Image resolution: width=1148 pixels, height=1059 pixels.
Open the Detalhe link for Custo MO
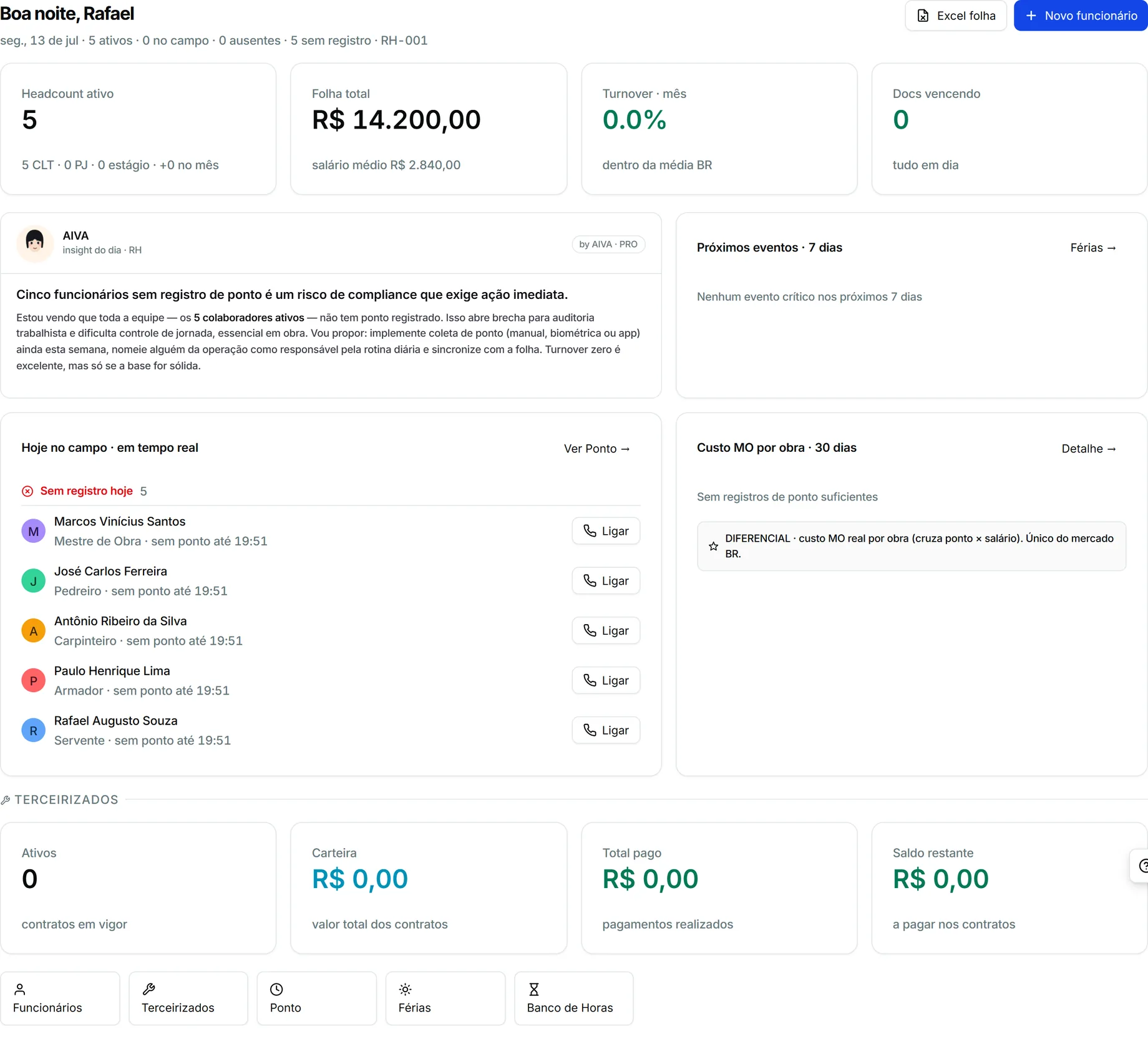[x=1088, y=449]
